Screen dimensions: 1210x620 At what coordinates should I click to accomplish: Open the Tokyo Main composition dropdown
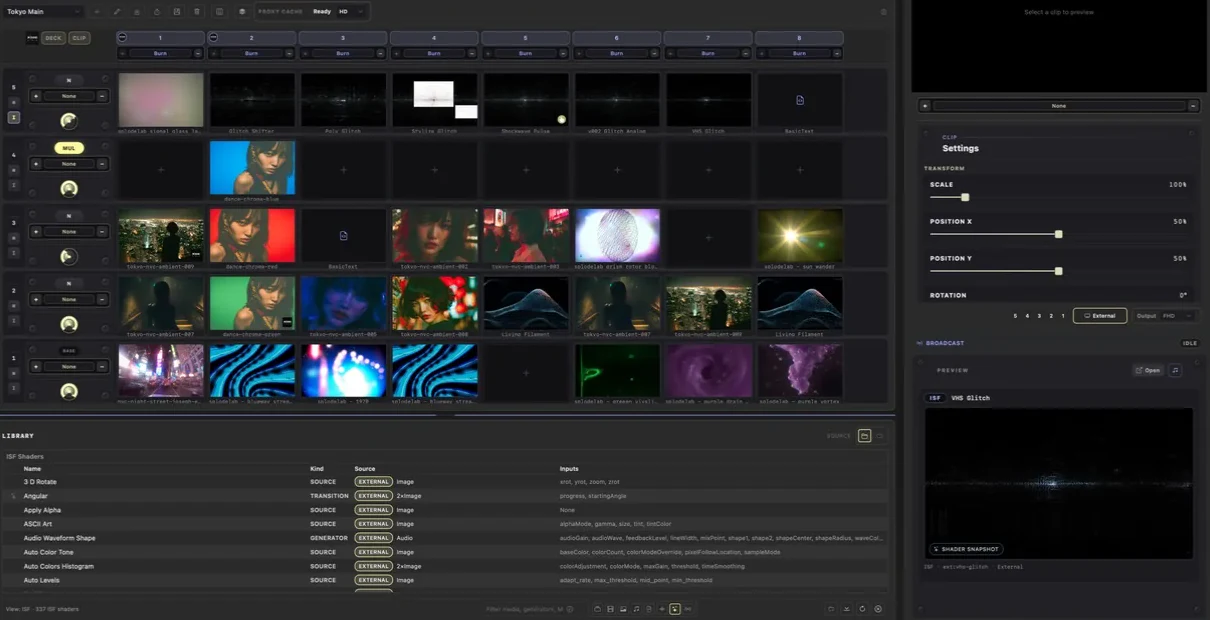[x=43, y=12]
